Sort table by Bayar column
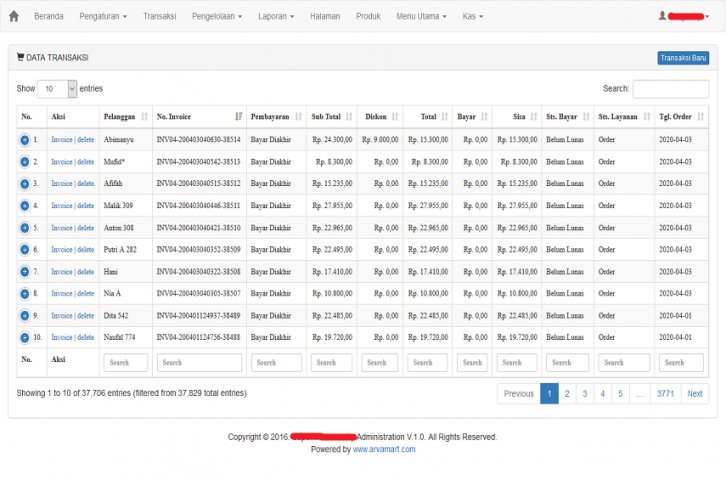 [472, 117]
